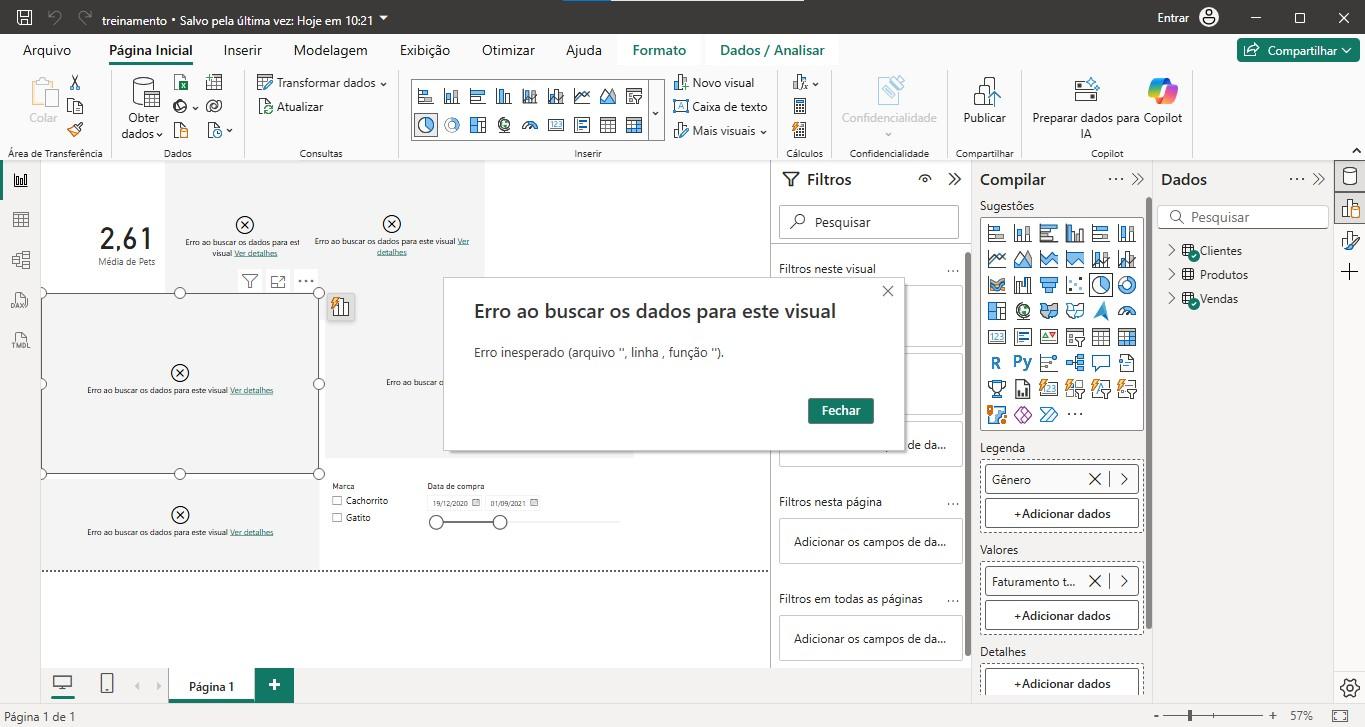Switch to mobile layout view
Image resolution: width=1365 pixels, height=727 pixels.
[107, 684]
